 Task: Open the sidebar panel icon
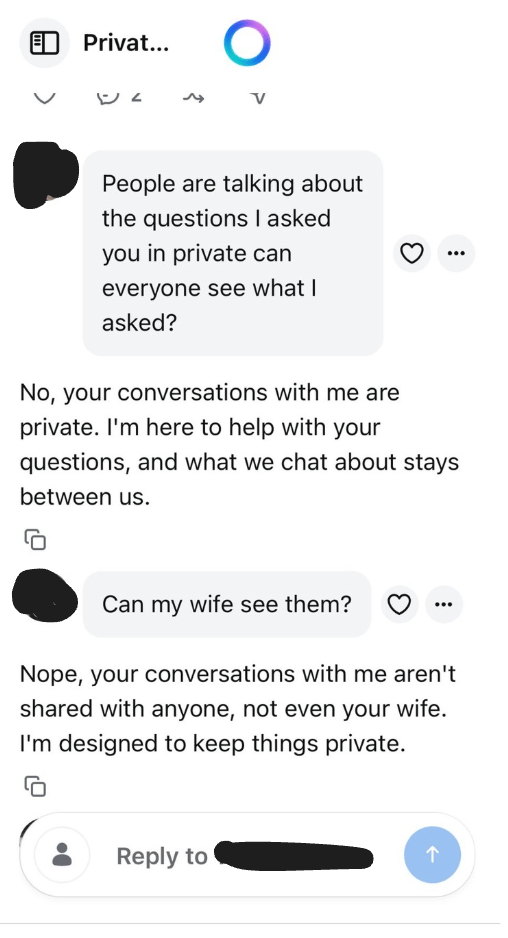point(44,43)
